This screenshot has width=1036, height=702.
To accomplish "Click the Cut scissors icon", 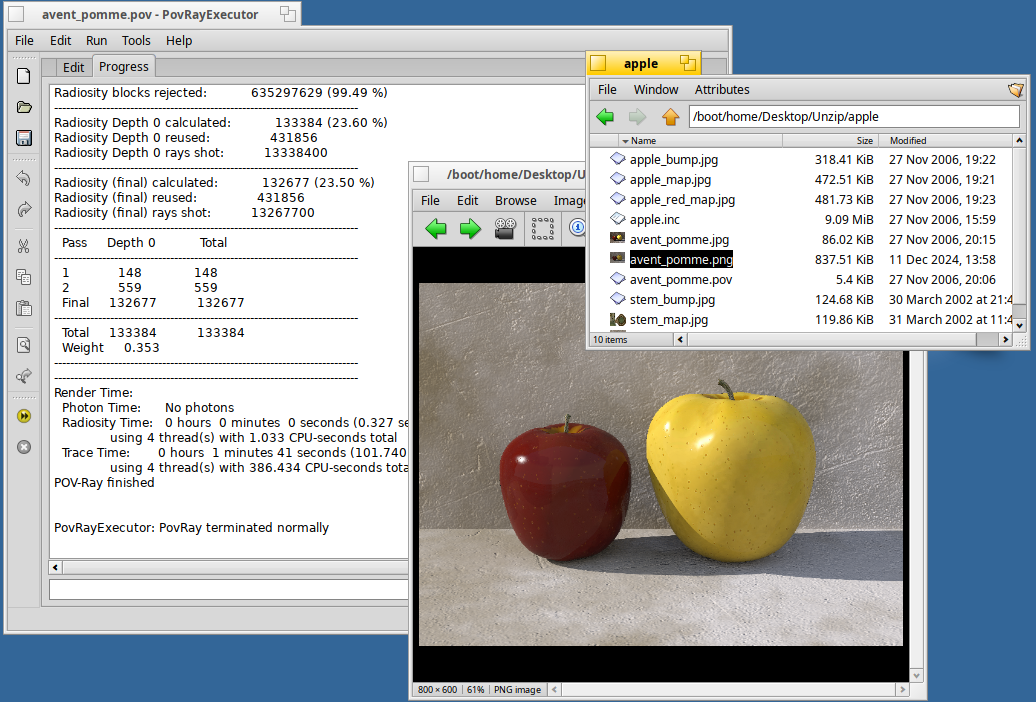I will (x=24, y=247).
